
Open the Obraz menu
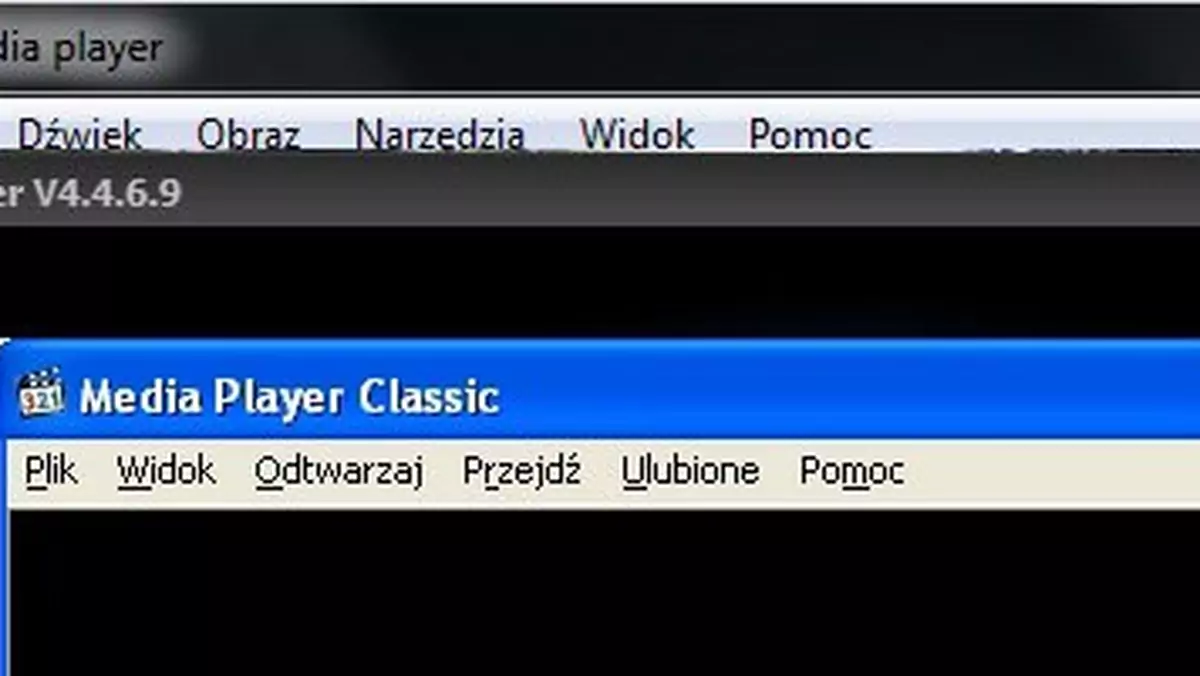248,134
